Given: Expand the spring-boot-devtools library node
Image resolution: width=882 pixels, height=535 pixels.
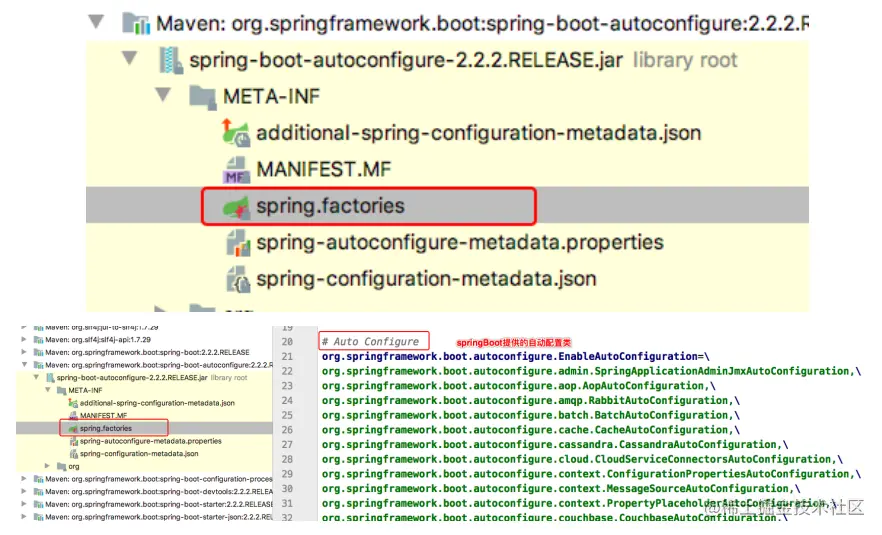Looking at the screenshot, I should coord(24,492).
